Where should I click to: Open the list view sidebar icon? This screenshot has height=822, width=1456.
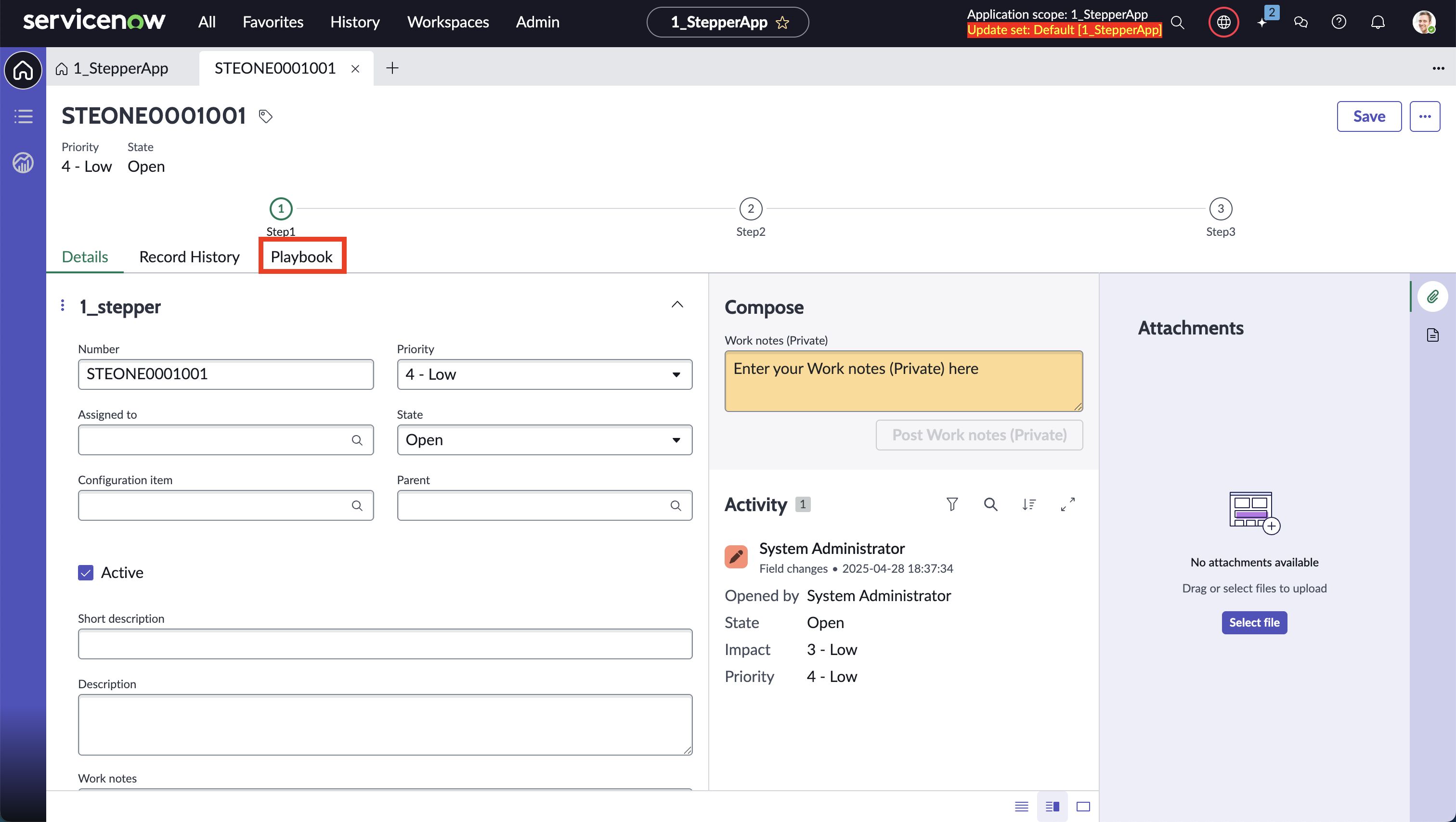tap(23, 116)
